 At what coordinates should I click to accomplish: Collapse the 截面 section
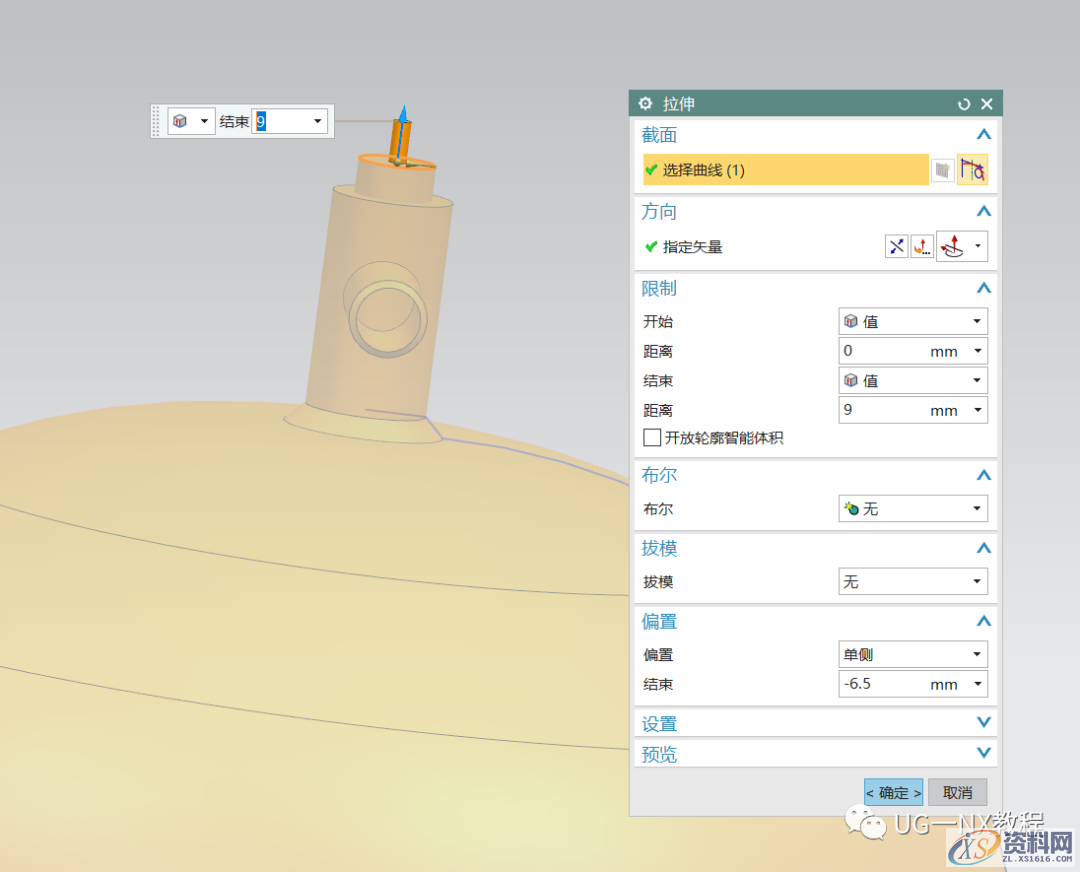(983, 135)
